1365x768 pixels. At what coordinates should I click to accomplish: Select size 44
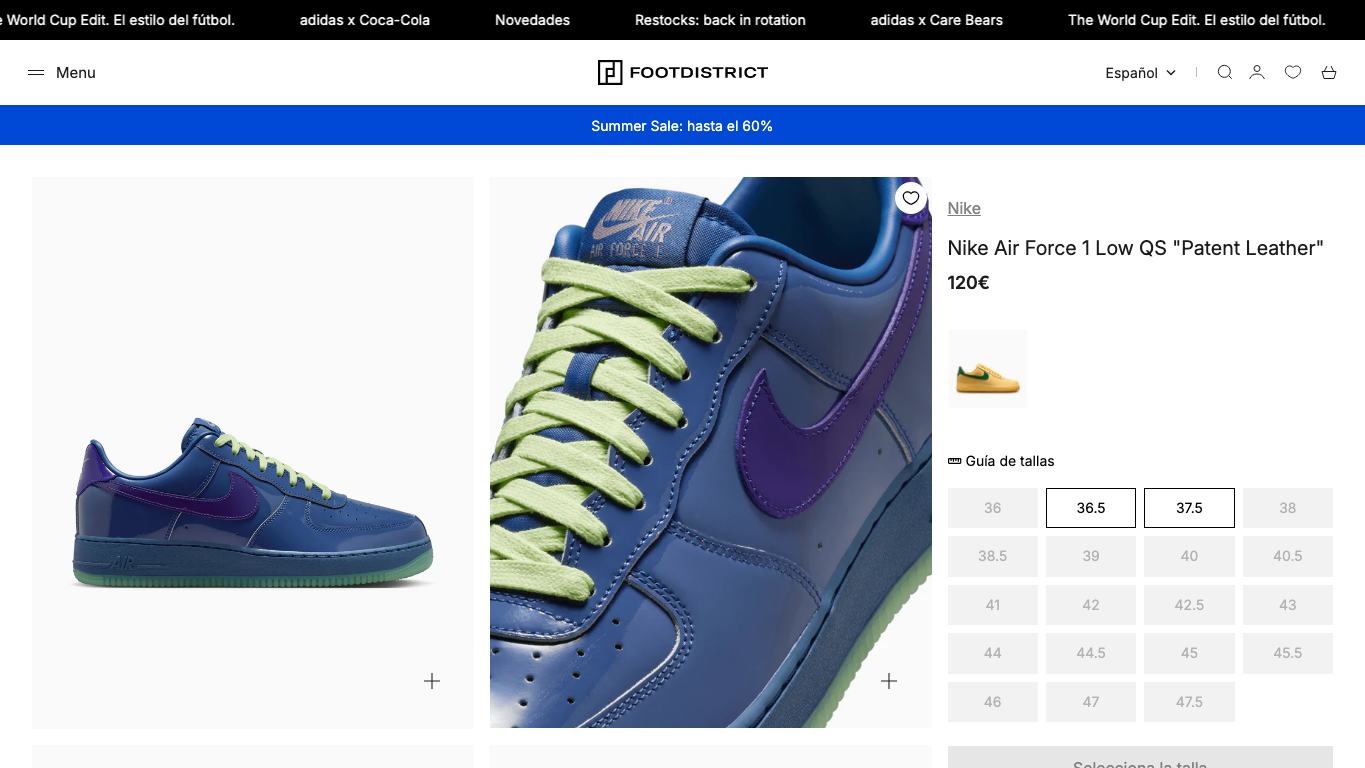[x=992, y=653]
